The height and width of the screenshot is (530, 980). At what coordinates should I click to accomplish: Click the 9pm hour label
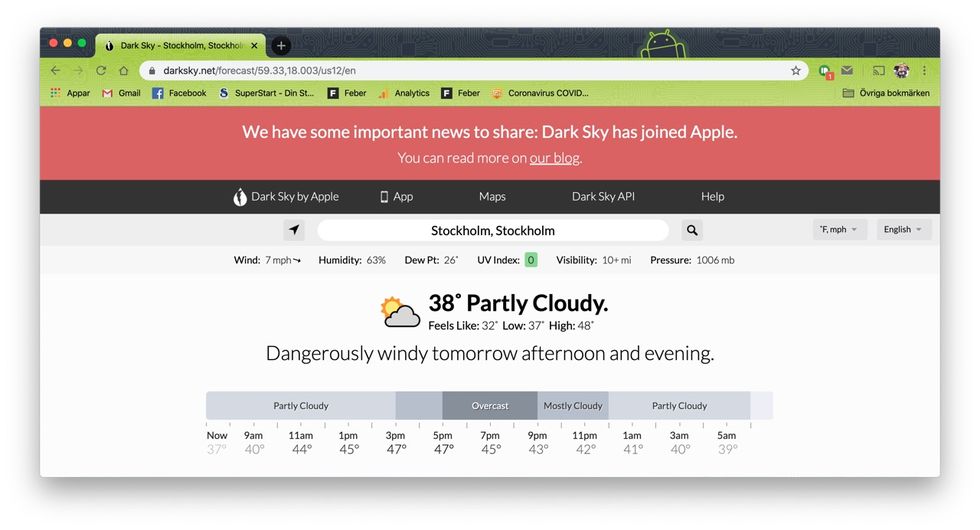[x=538, y=436]
